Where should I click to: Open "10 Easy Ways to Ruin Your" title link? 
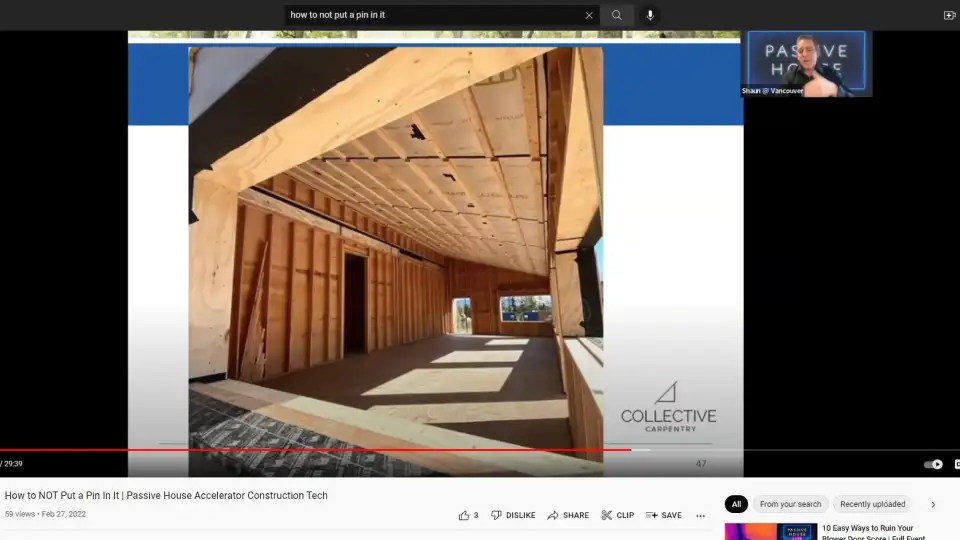867,528
